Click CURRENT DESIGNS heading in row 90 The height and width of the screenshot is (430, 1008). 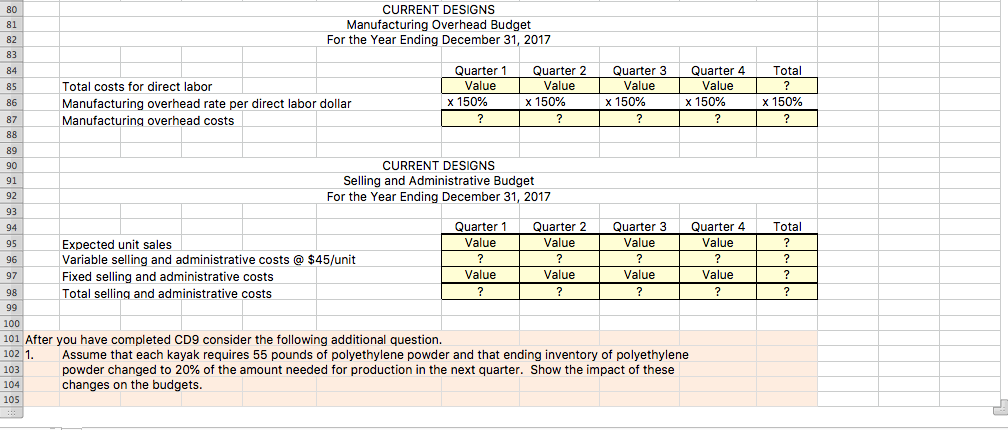438,166
